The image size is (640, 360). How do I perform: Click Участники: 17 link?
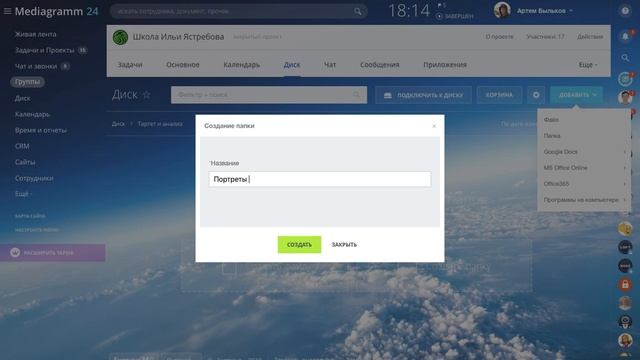pyautogui.click(x=545, y=37)
